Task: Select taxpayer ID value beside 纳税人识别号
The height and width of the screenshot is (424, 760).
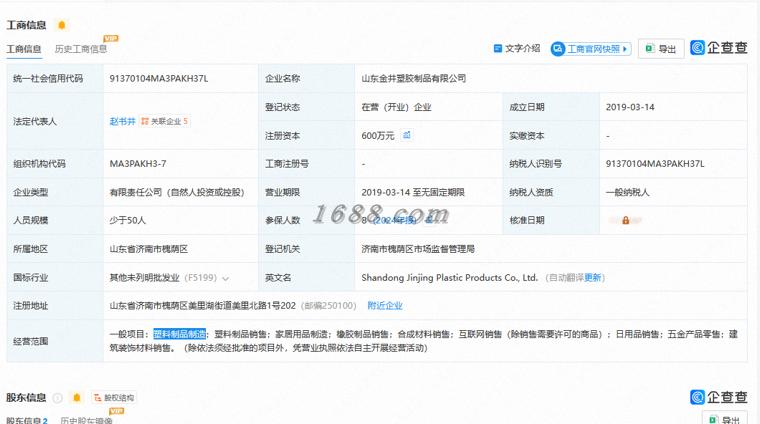Action: tap(655, 164)
